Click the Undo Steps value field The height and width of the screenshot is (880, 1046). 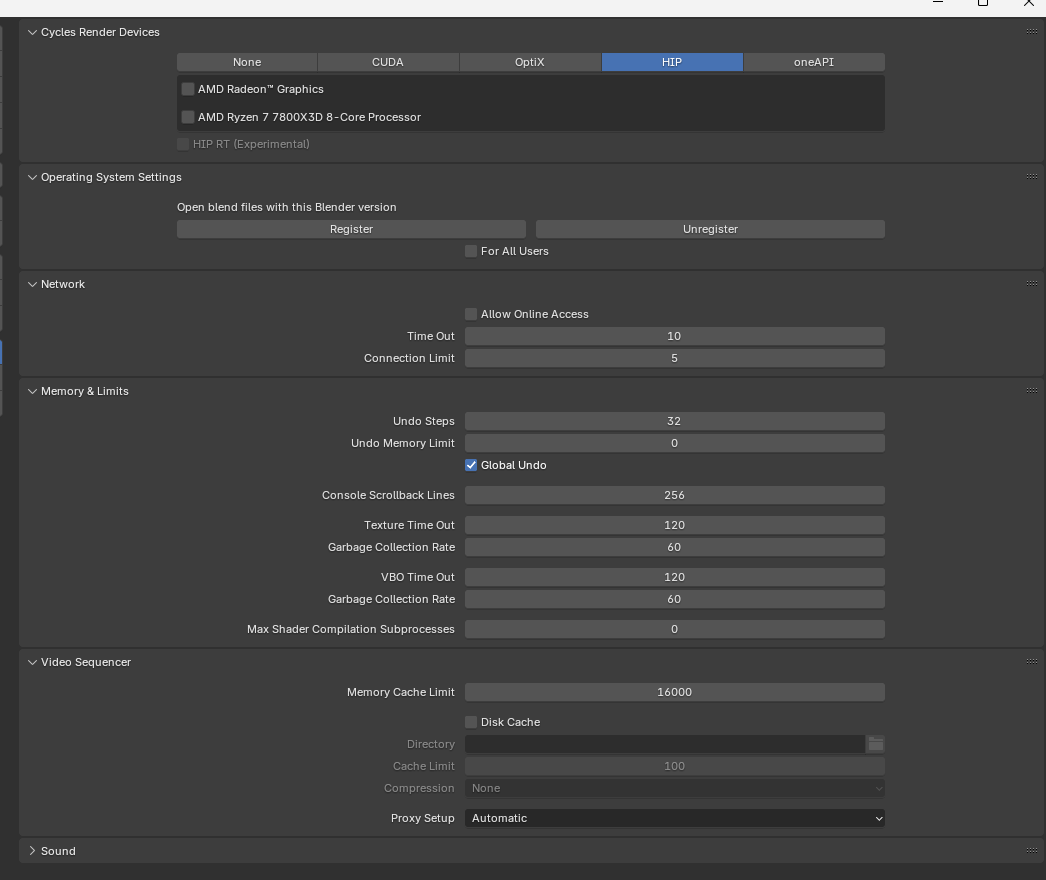pyautogui.click(x=674, y=421)
